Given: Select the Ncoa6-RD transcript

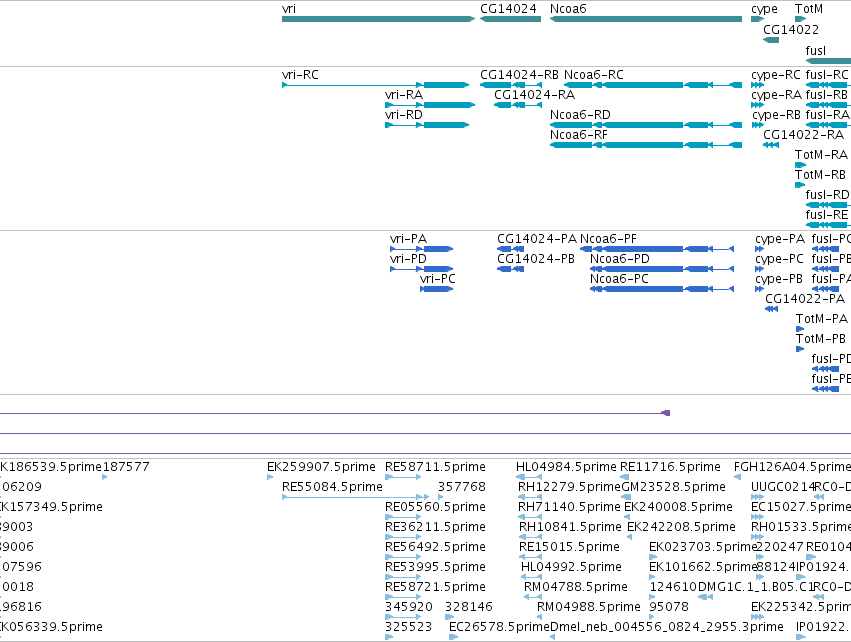Looking at the screenshot, I should [x=646, y=125].
